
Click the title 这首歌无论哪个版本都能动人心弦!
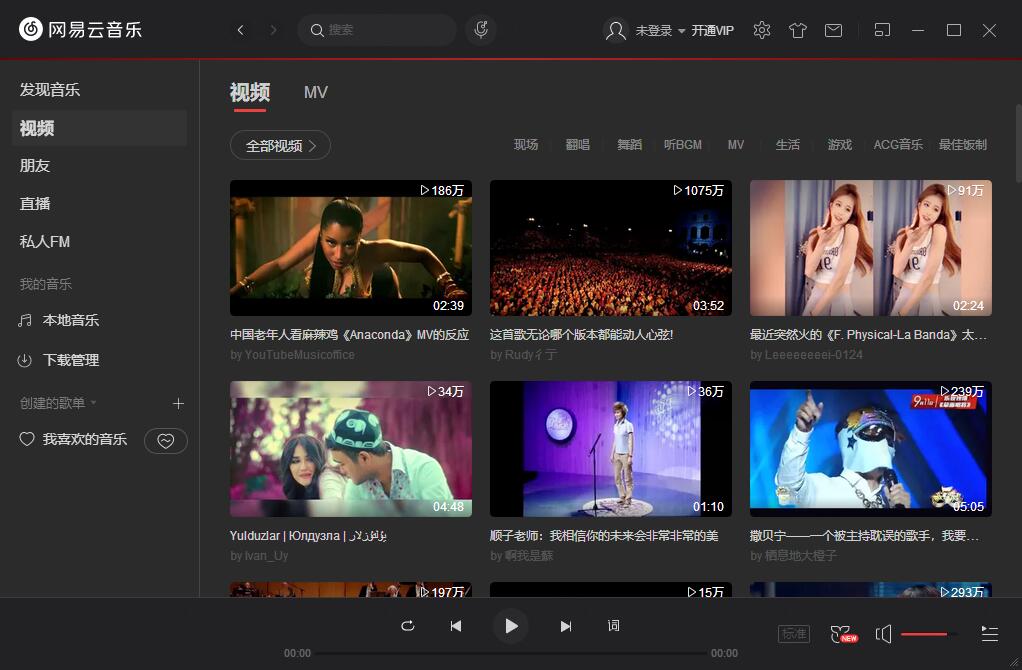tap(581, 334)
